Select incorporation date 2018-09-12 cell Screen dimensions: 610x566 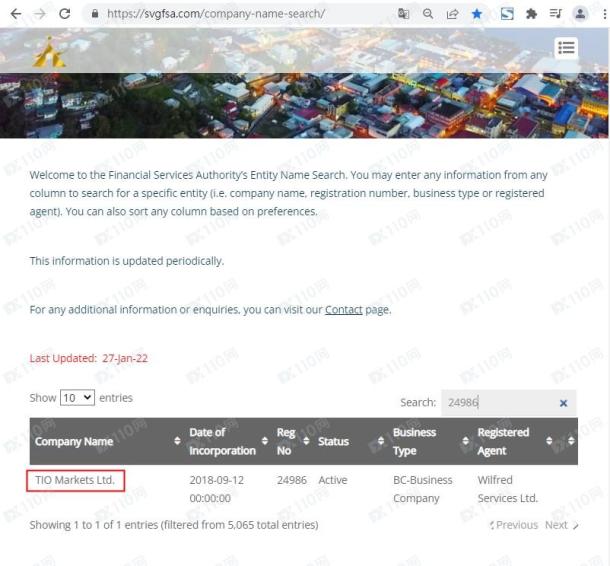tap(217, 489)
